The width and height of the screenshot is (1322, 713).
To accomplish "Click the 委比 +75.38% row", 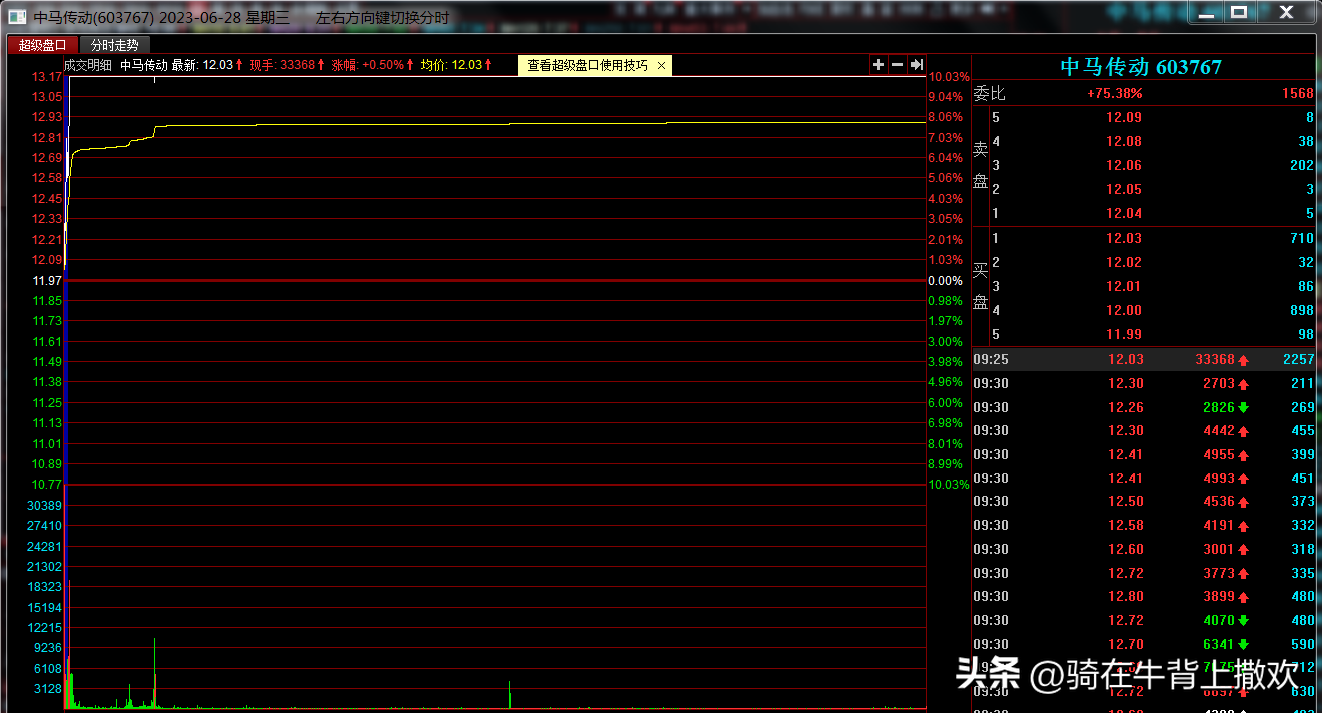I will [1143, 93].
